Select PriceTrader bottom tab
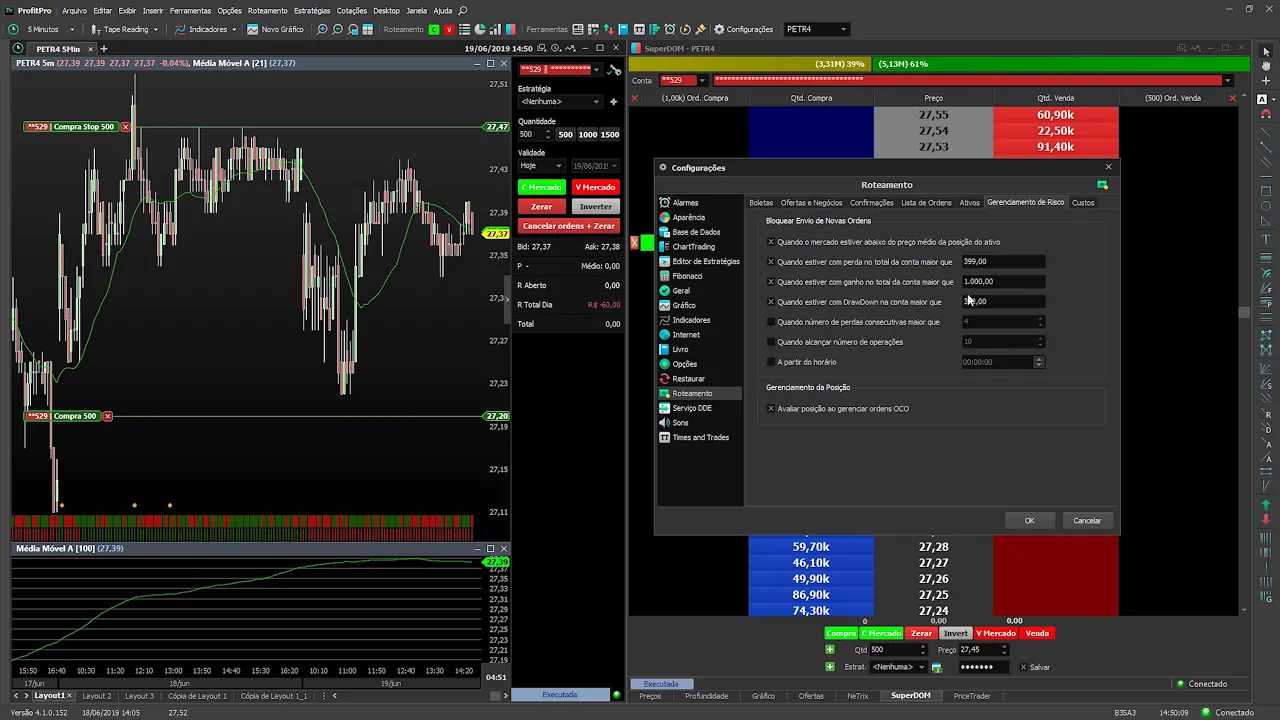The width and height of the screenshot is (1280, 720). [x=972, y=696]
